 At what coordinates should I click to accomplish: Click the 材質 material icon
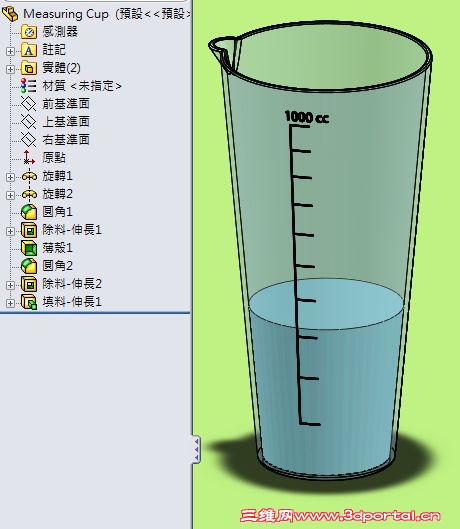(29, 86)
